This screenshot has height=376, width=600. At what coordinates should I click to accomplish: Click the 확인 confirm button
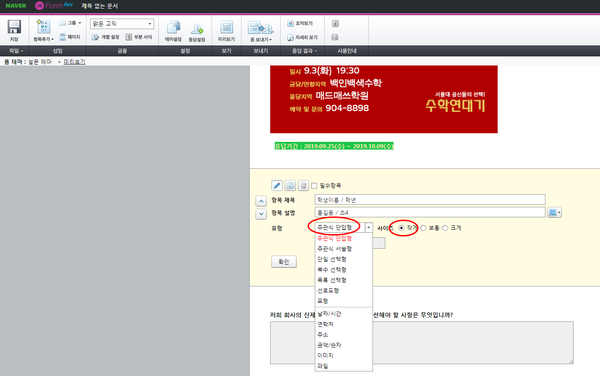[284, 262]
